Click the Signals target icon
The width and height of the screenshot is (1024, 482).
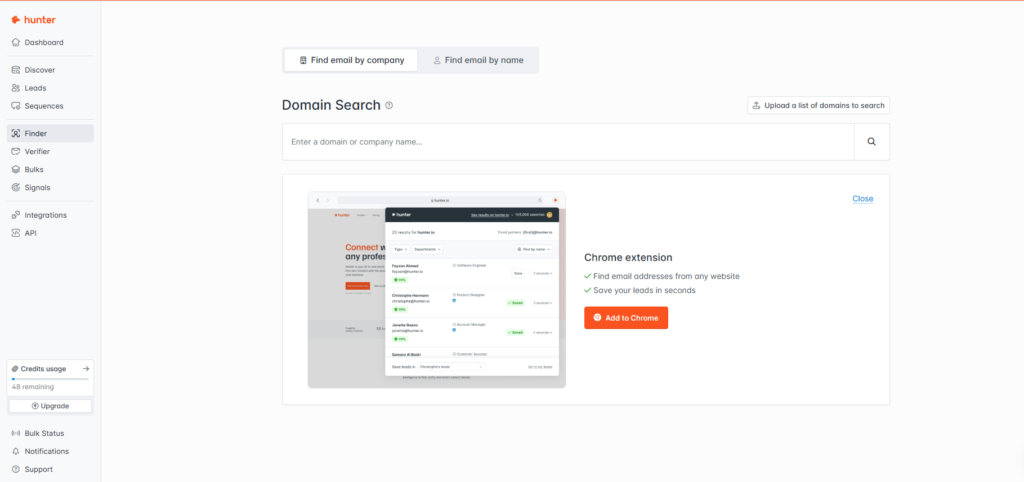tap(16, 187)
